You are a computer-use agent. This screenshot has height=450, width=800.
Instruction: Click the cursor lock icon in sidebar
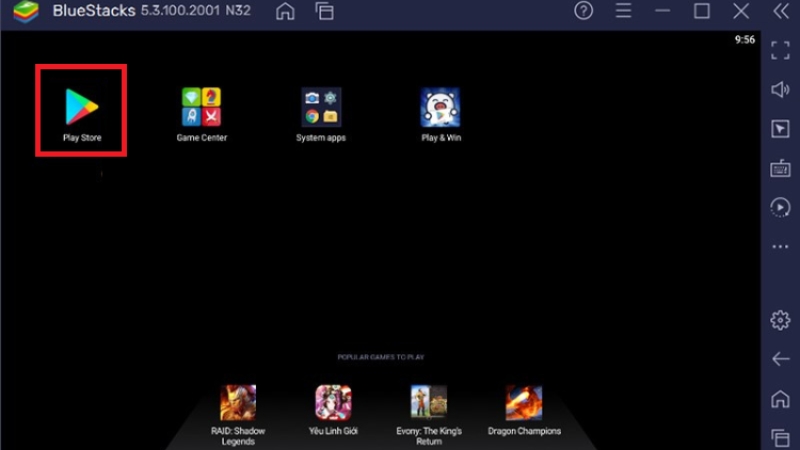tap(780, 129)
